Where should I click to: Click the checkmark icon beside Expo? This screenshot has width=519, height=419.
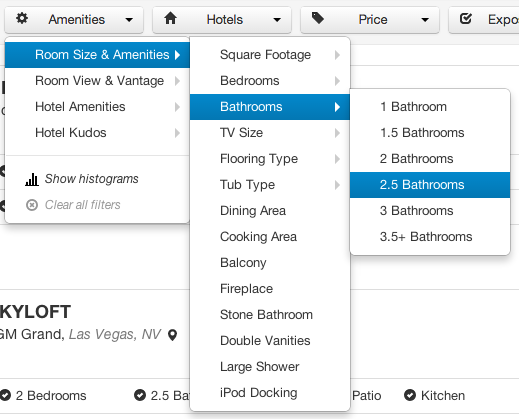point(465,19)
